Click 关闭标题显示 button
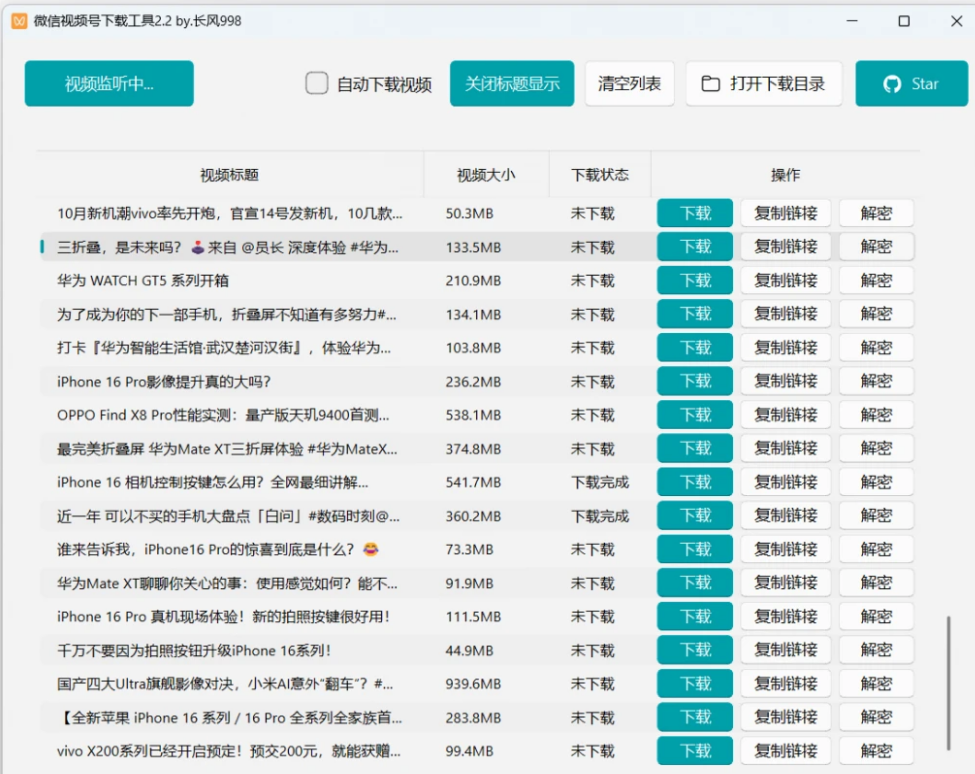The image size is (975, 774). [x=512, y=83]
